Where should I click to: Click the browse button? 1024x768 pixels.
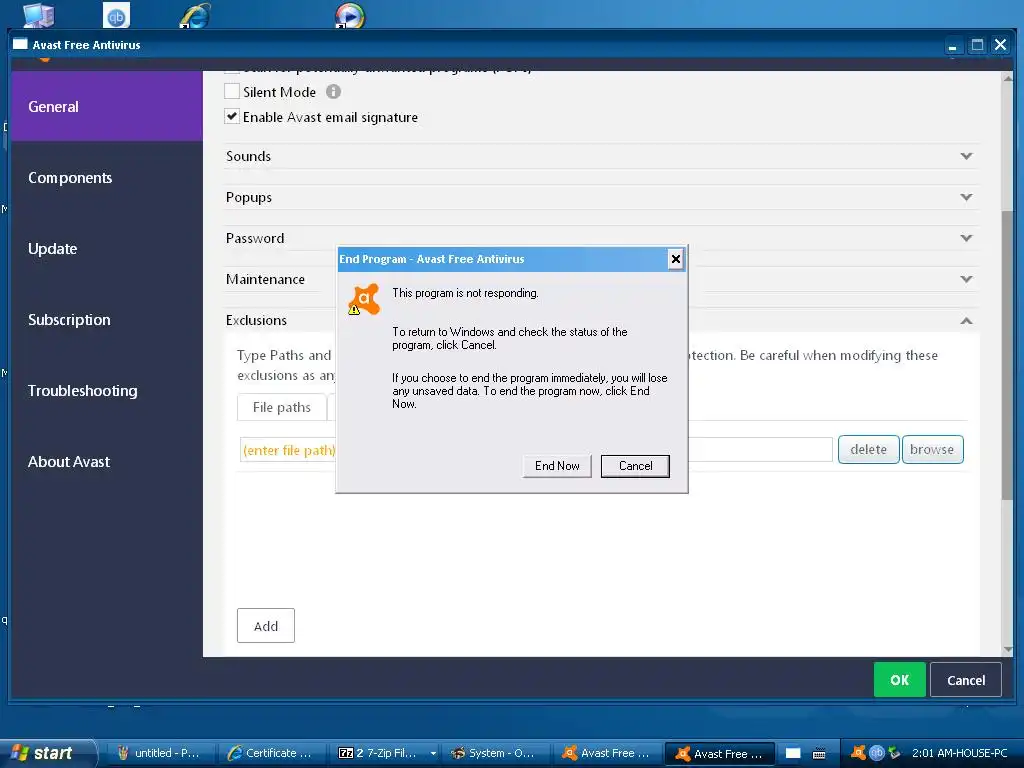coord(932,449)
